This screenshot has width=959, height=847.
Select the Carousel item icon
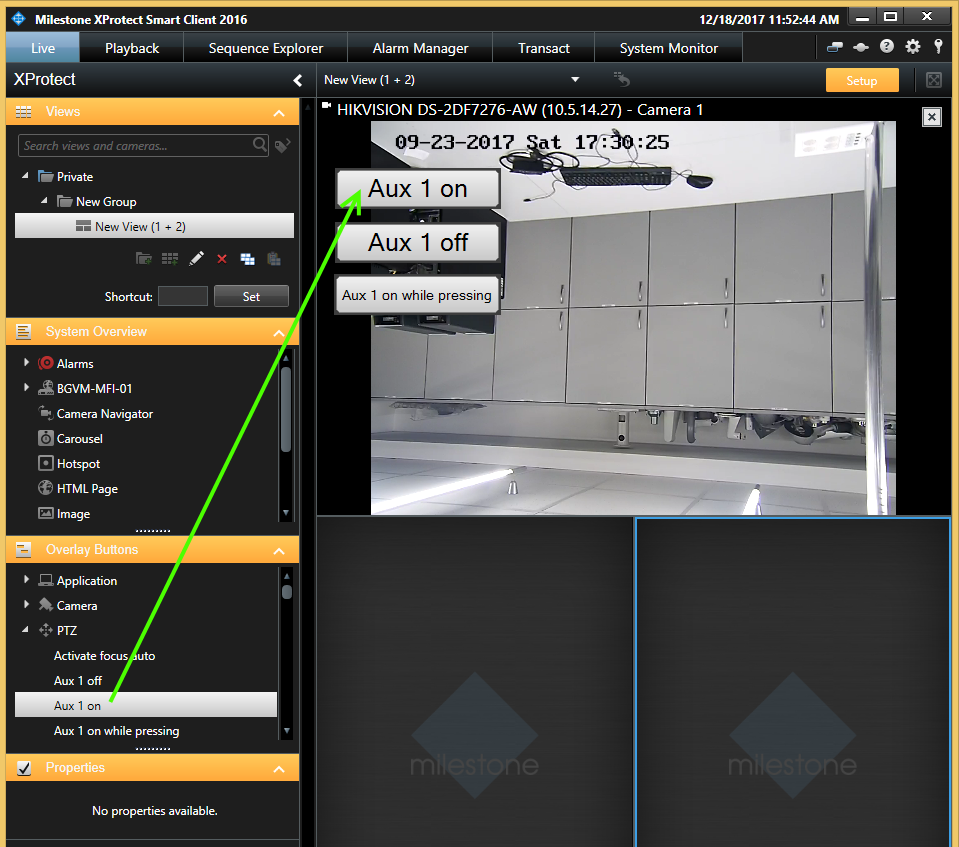(x=46, y=438)
